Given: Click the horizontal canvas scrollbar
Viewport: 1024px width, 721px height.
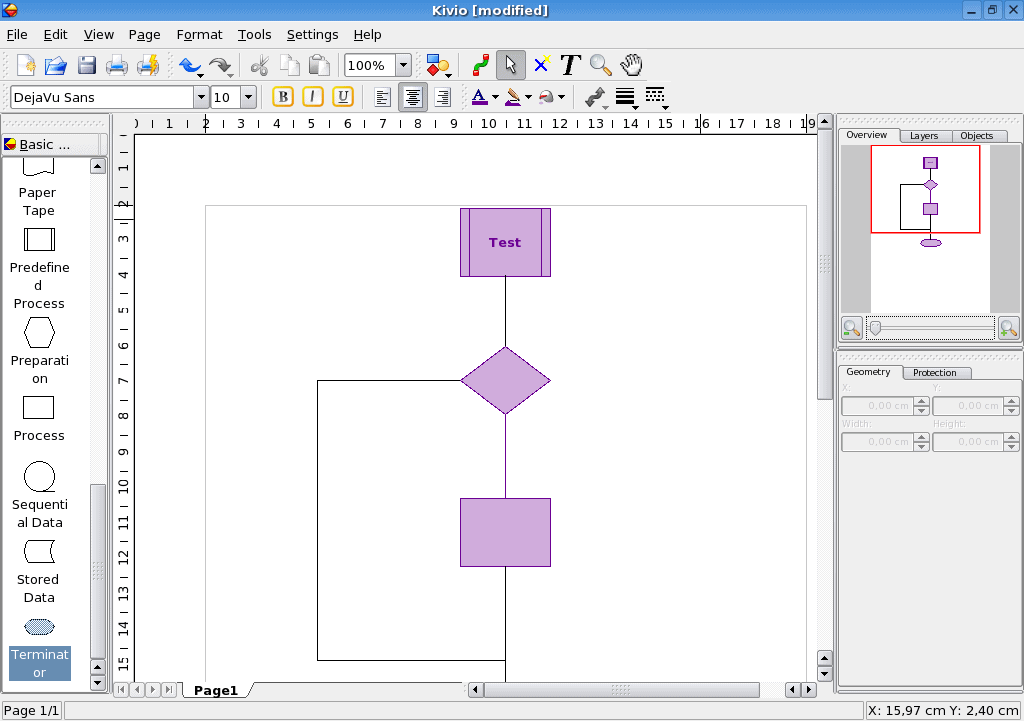Looking at the screenshot, I should [622, 690].
